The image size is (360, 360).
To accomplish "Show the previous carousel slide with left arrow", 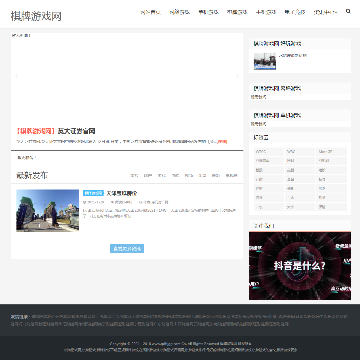I will pyautogui.click(x=16, y=76).
